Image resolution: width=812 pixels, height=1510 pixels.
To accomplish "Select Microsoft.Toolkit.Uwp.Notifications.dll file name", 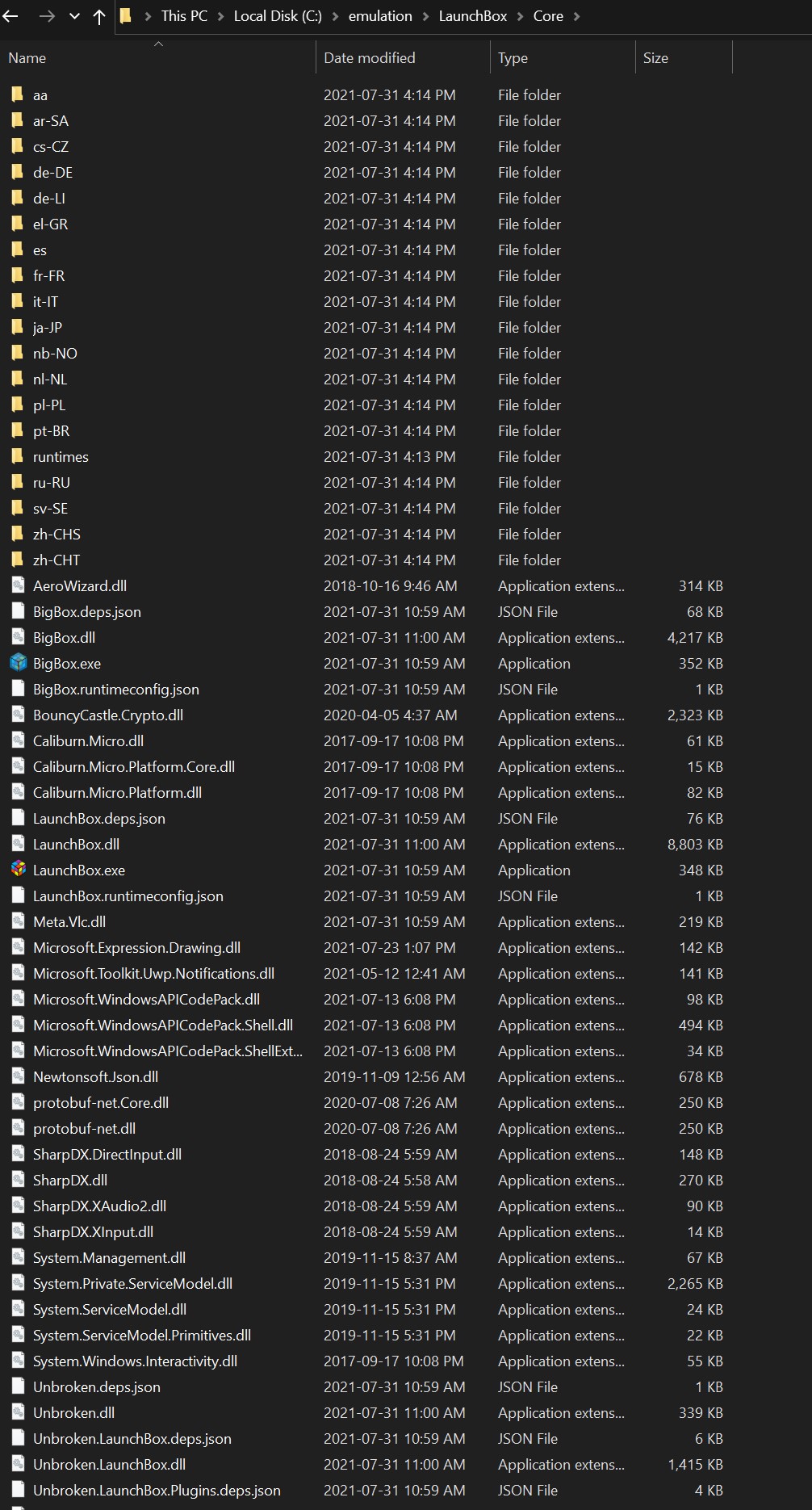I will [x=153, y=974].
